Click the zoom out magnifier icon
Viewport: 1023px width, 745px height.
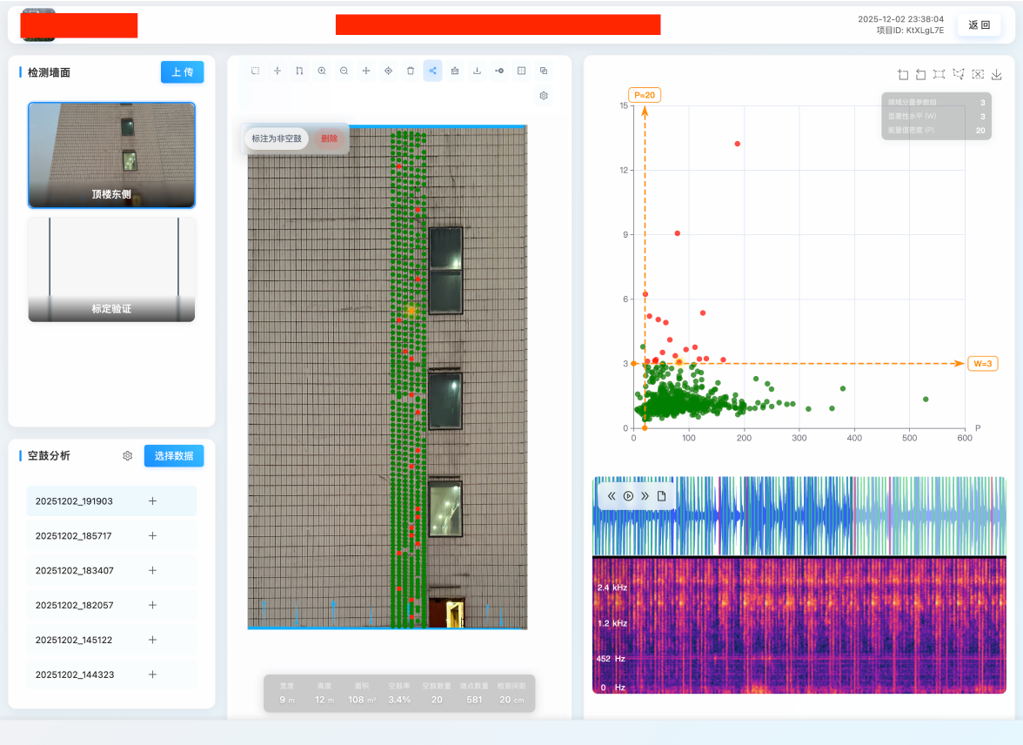(344, 71)
